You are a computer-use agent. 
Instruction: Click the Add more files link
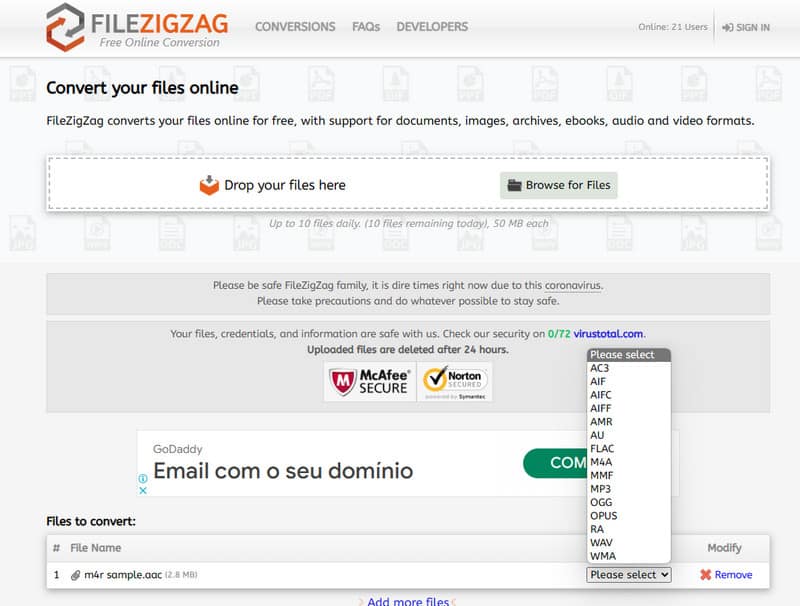(x=408, y=601)
